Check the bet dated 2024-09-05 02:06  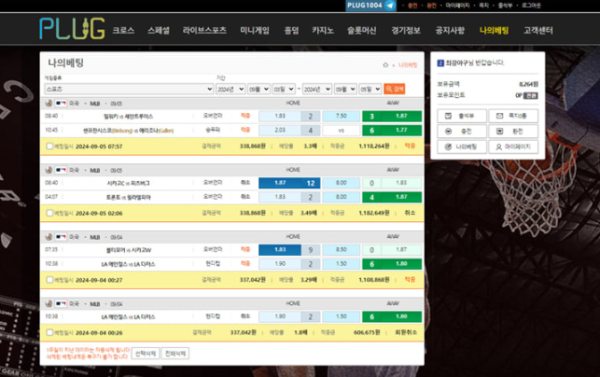49,213
